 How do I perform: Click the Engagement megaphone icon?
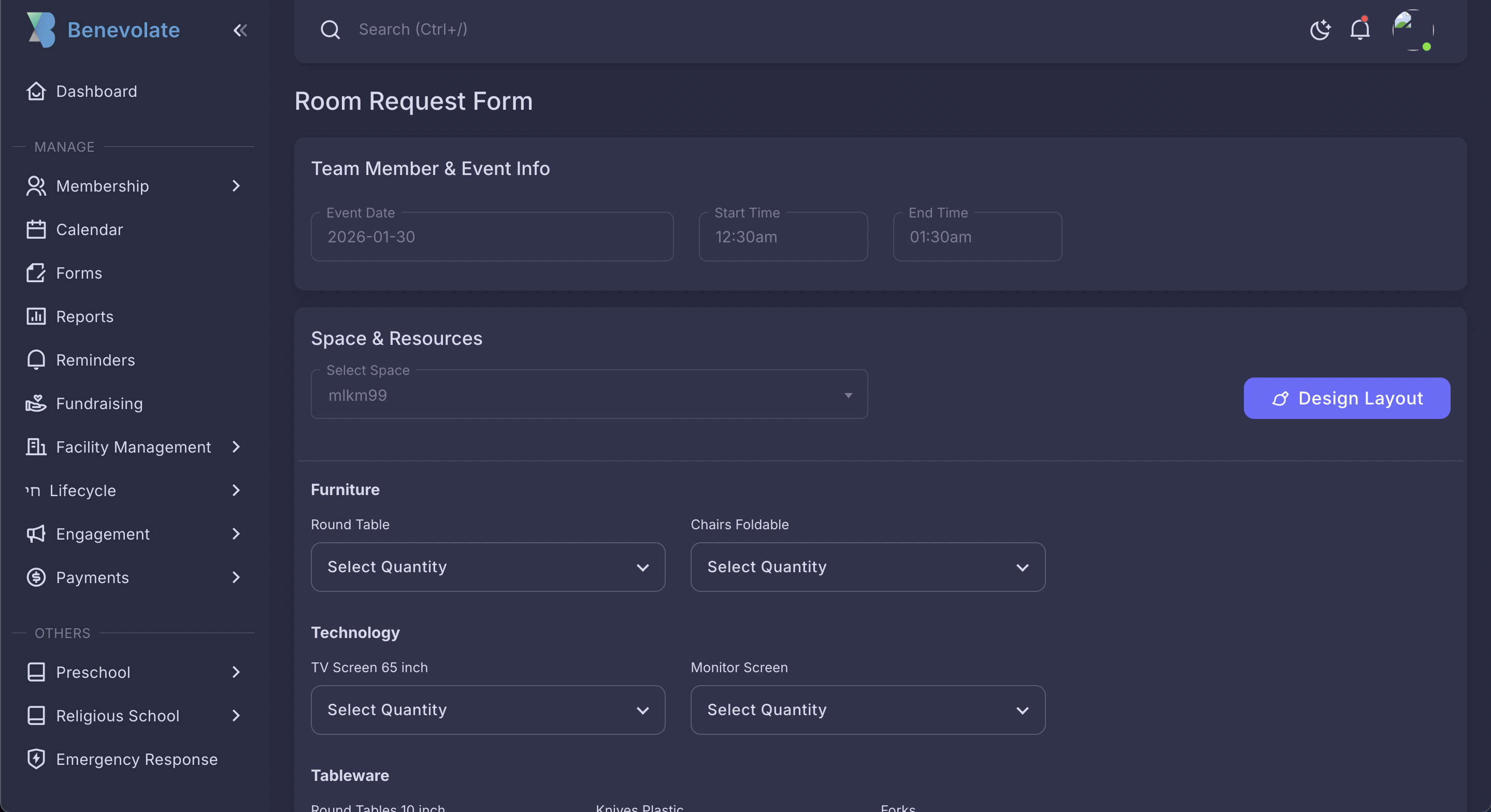[36, 533]
